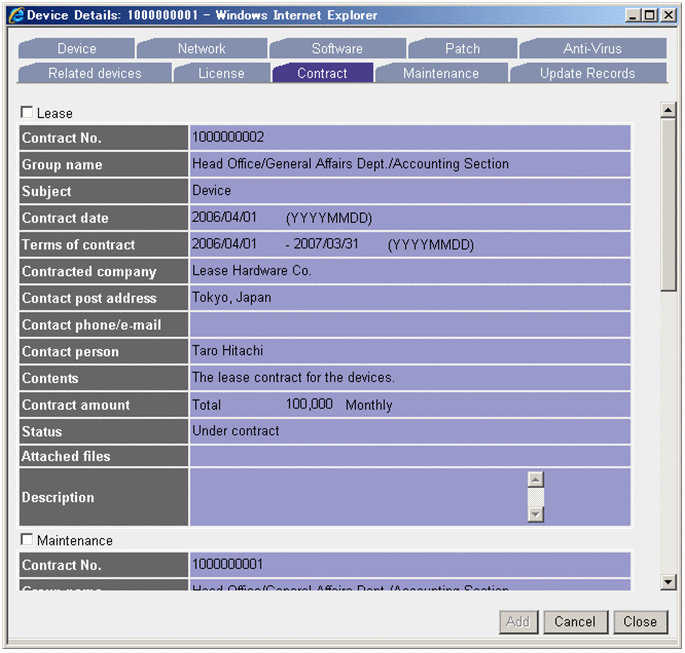Select maintenance contract number 1000000001

click(228, 564)
